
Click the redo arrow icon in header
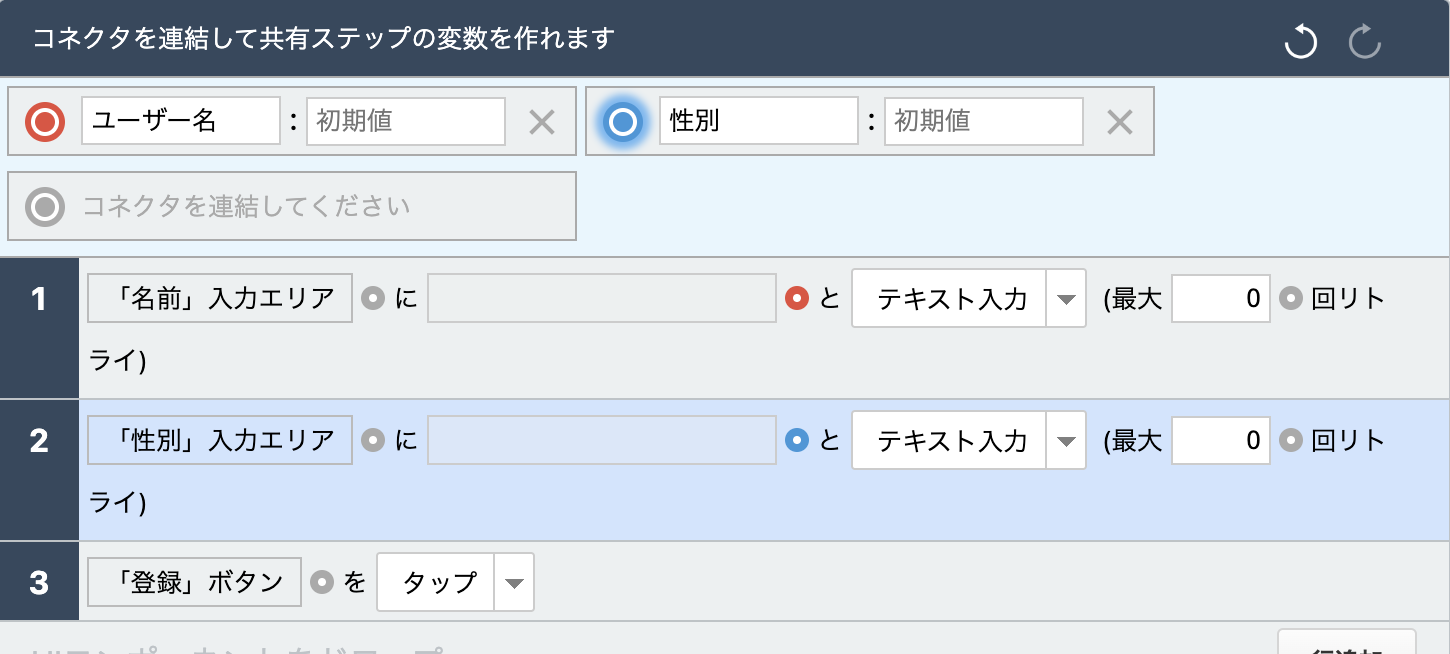tap(1365, 42)
